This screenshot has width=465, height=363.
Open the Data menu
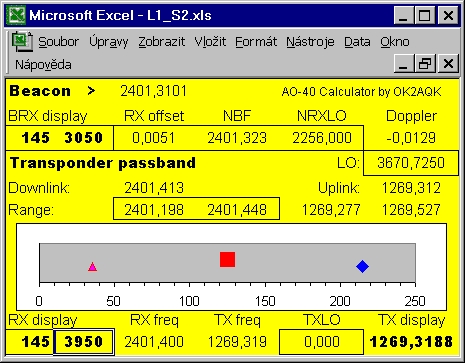(x=357, y=42)
